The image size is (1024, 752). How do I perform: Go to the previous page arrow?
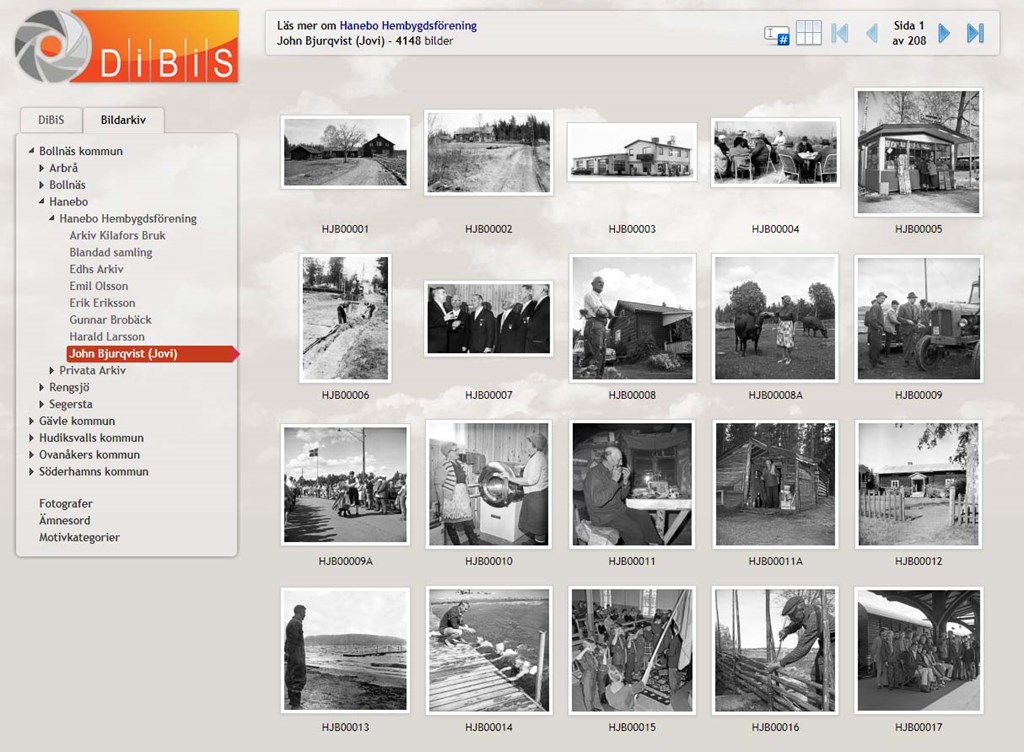872,33
